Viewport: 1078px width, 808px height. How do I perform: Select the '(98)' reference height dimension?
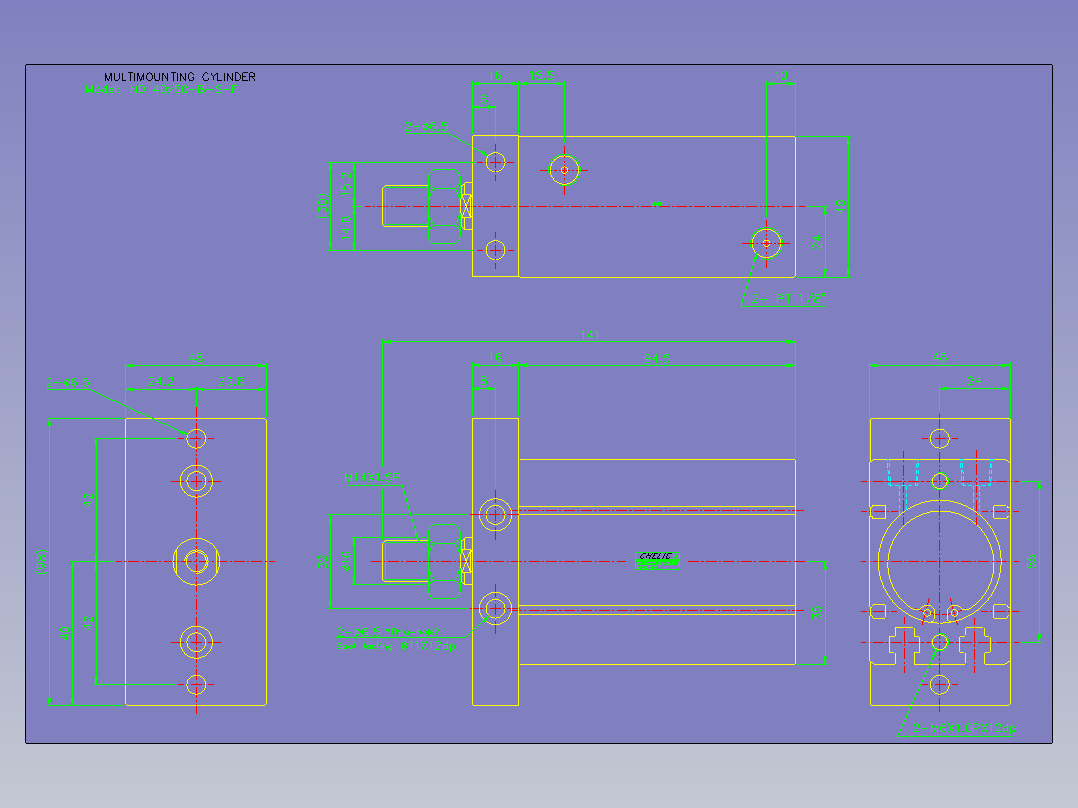[x=41, y=562]
